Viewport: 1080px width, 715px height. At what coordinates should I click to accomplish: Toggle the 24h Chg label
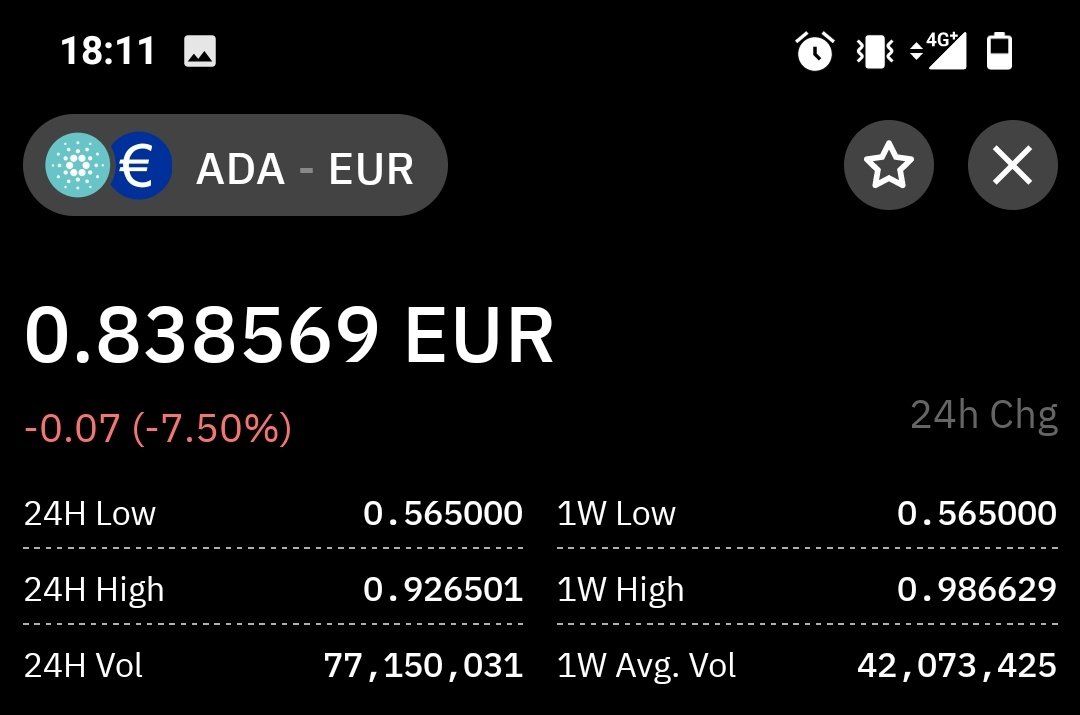click(984, 416)
